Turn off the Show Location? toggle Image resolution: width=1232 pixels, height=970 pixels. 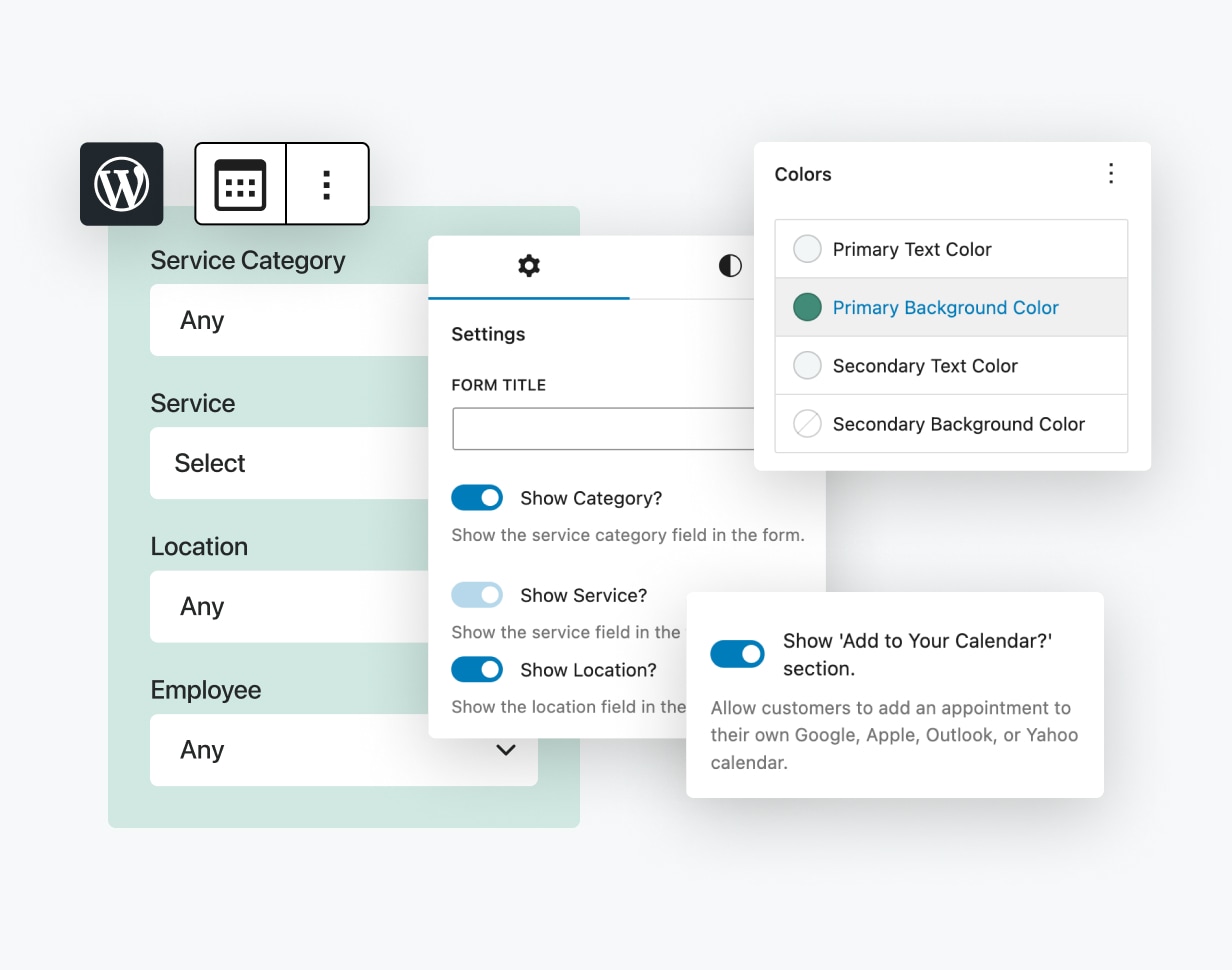(x=477, y=669)
